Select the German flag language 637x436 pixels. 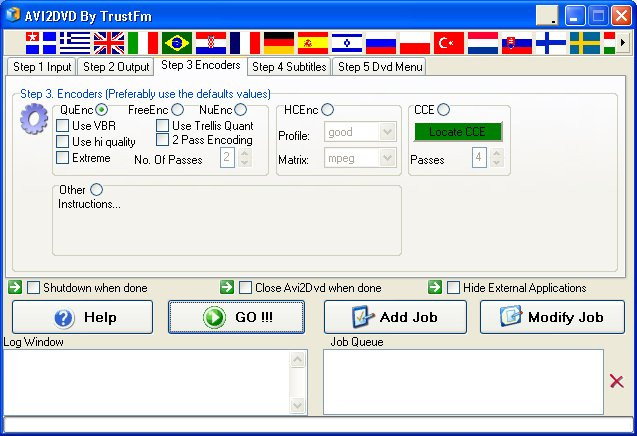point(279,43)
